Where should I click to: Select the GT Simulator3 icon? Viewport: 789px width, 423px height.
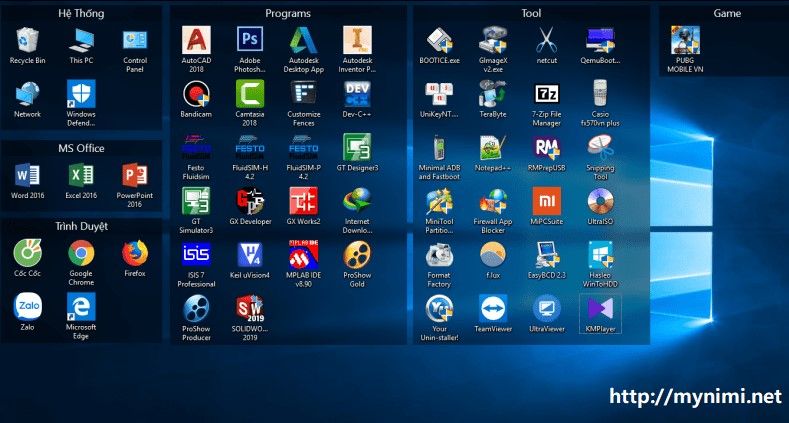196,202
